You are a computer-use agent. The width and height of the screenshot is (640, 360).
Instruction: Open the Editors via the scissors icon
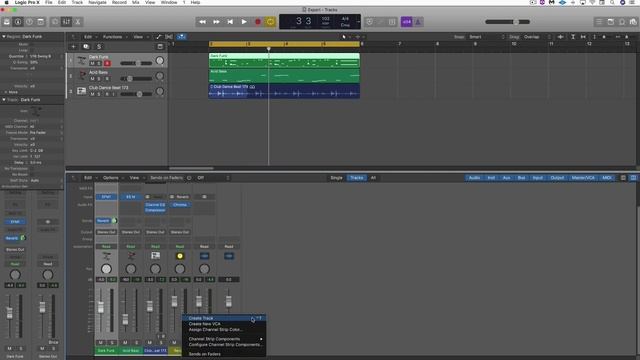[78, 22]
